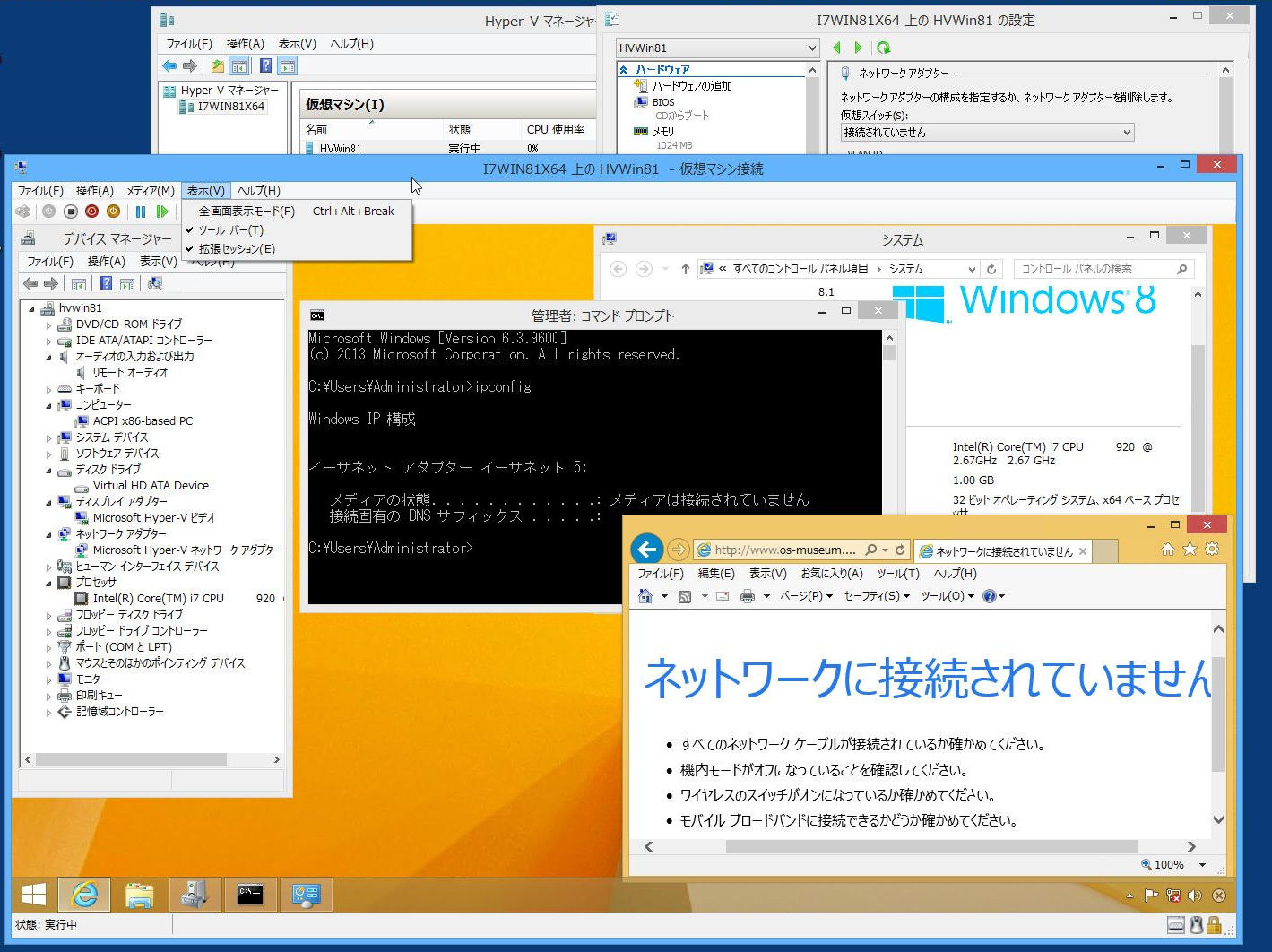Select I7WIN81X64 node in Hyper-V Manager tree
The image size is (1272, 952).
point(231,106)
